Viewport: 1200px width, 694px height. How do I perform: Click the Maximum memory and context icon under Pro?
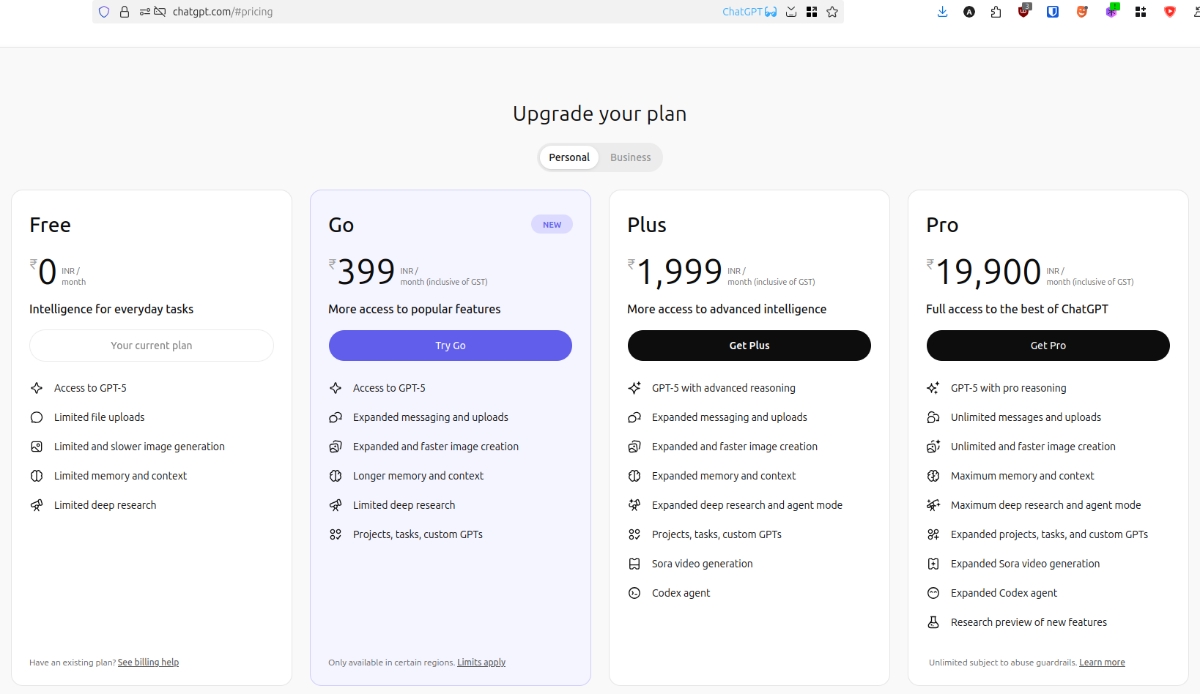tap(932, 476)
